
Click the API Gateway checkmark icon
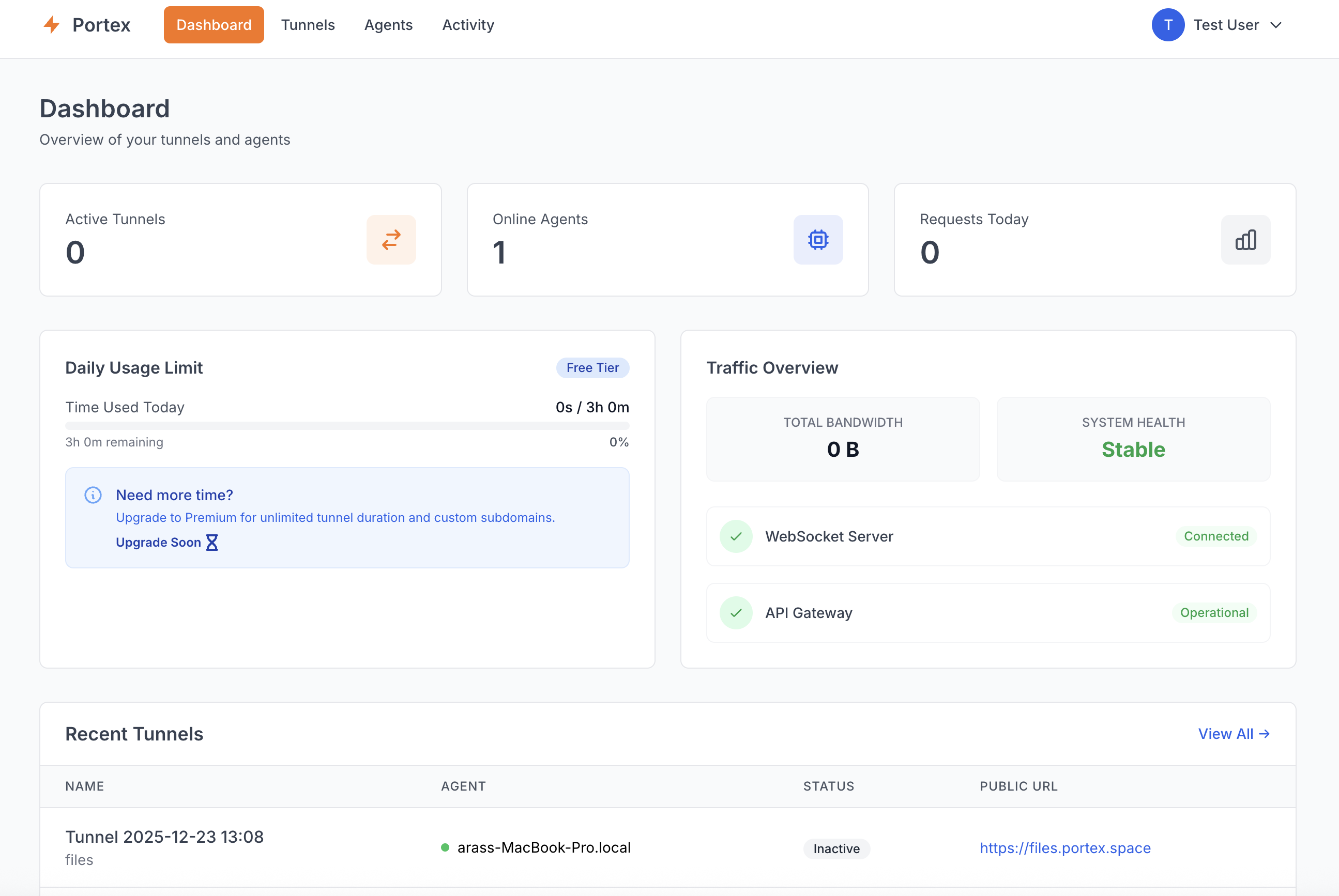pos(736,612)
